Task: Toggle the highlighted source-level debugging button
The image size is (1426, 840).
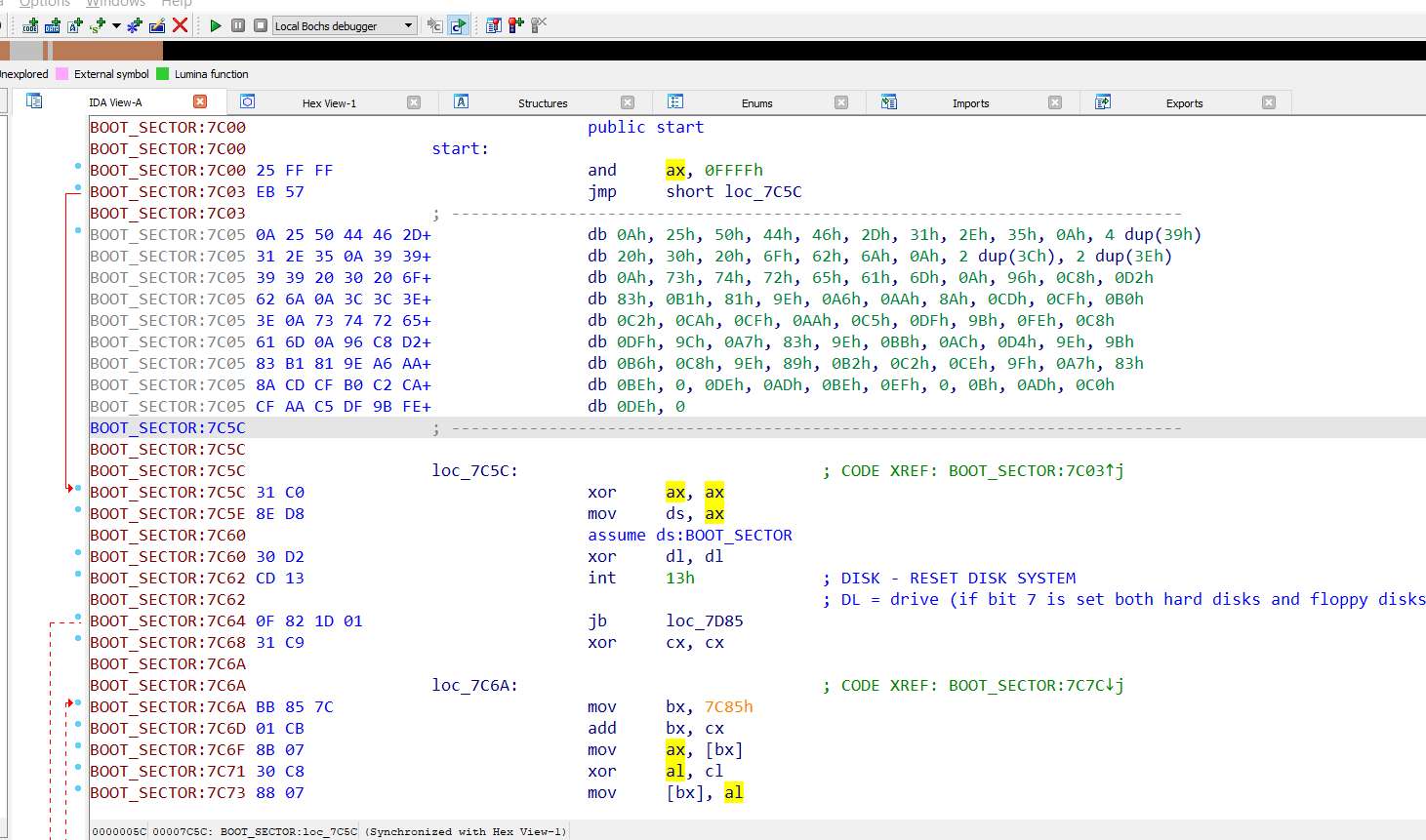Action: pyautogui.click(x=458, y=25)
